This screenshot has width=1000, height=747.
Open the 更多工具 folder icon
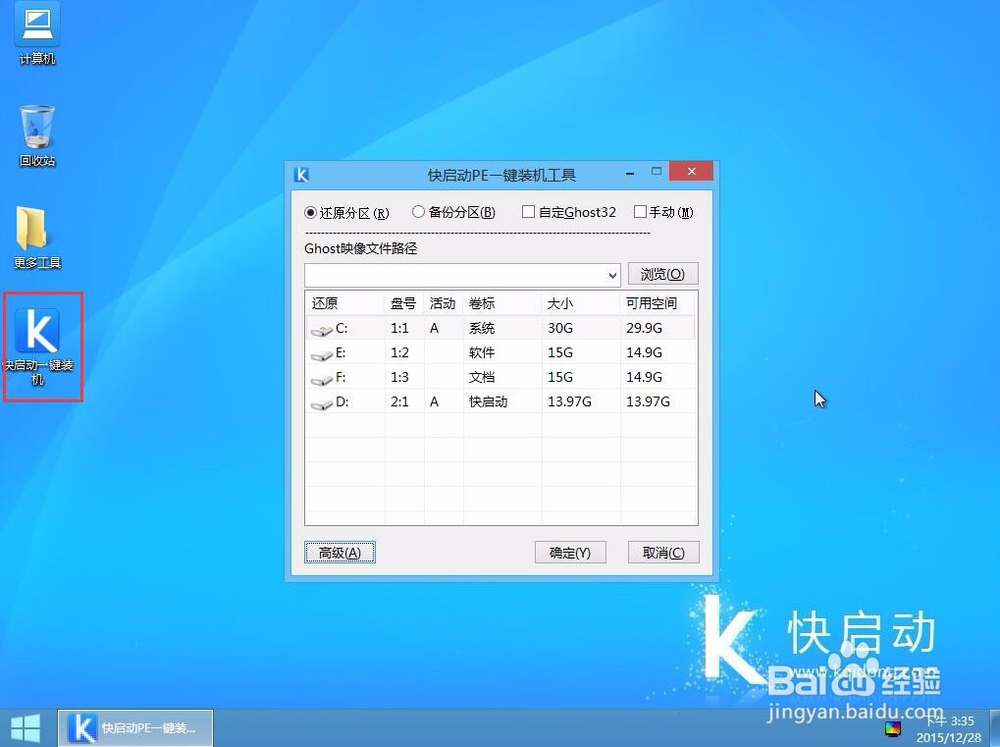click(37, 237)
